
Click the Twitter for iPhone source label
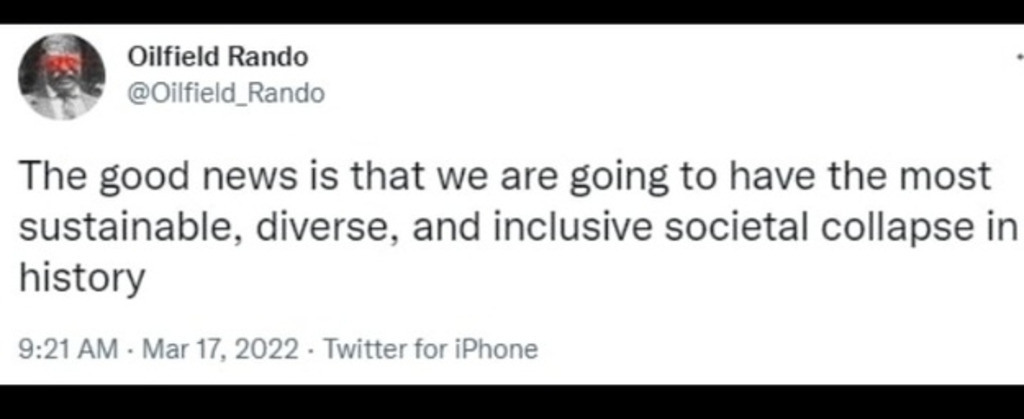click(x=431, y=349)
